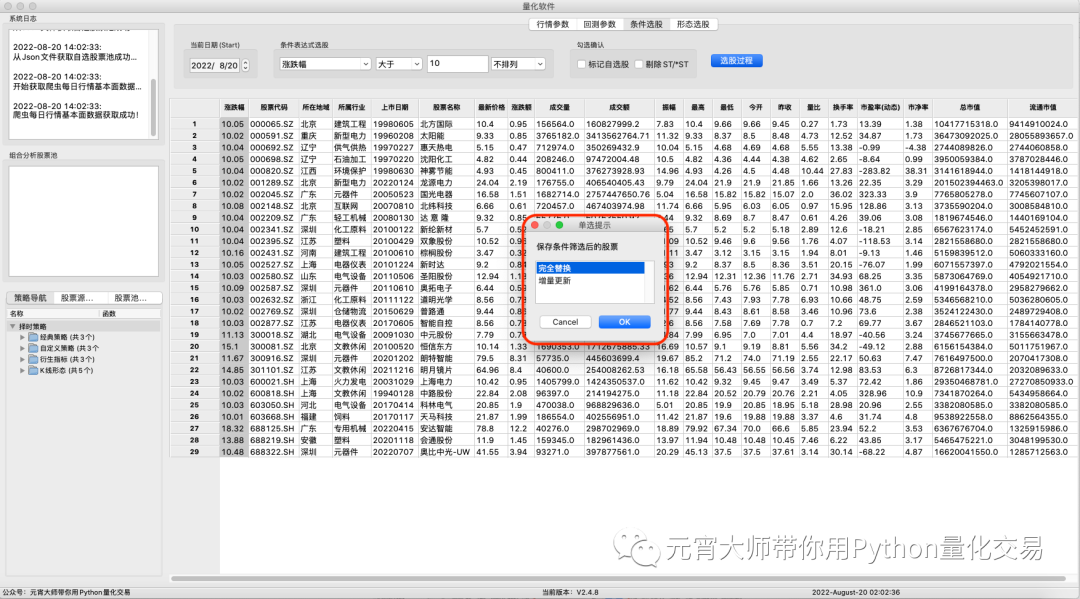Click the 股票代码 column header

coord(273,107)
